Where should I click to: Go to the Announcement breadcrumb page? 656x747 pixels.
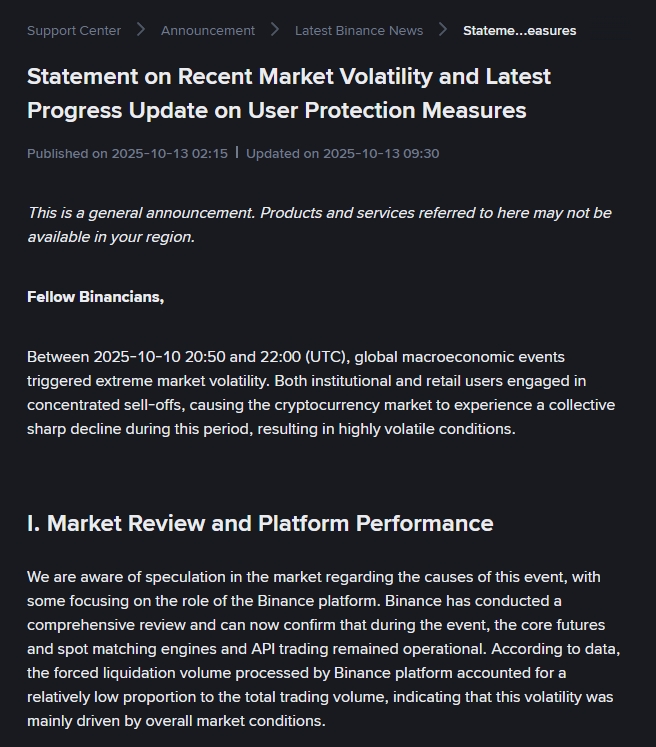208,30
